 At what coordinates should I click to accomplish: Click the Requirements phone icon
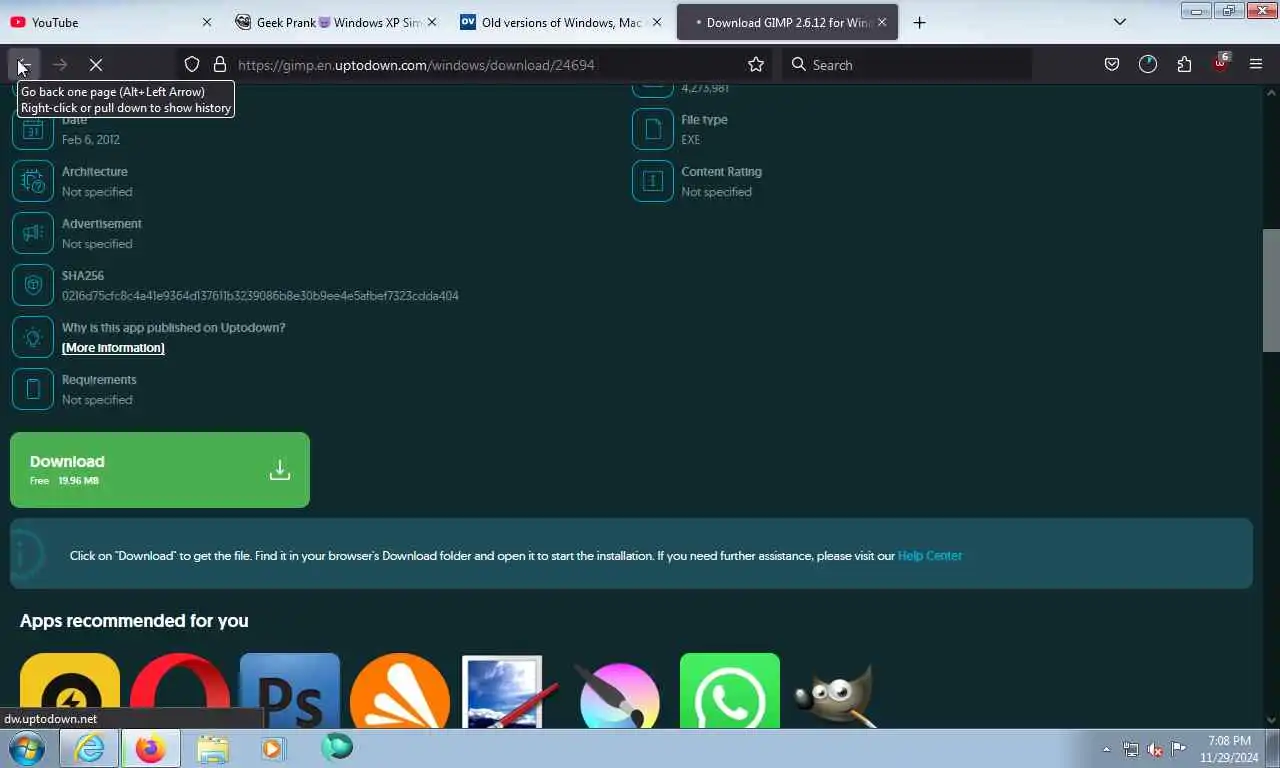(x=33, y=389)
